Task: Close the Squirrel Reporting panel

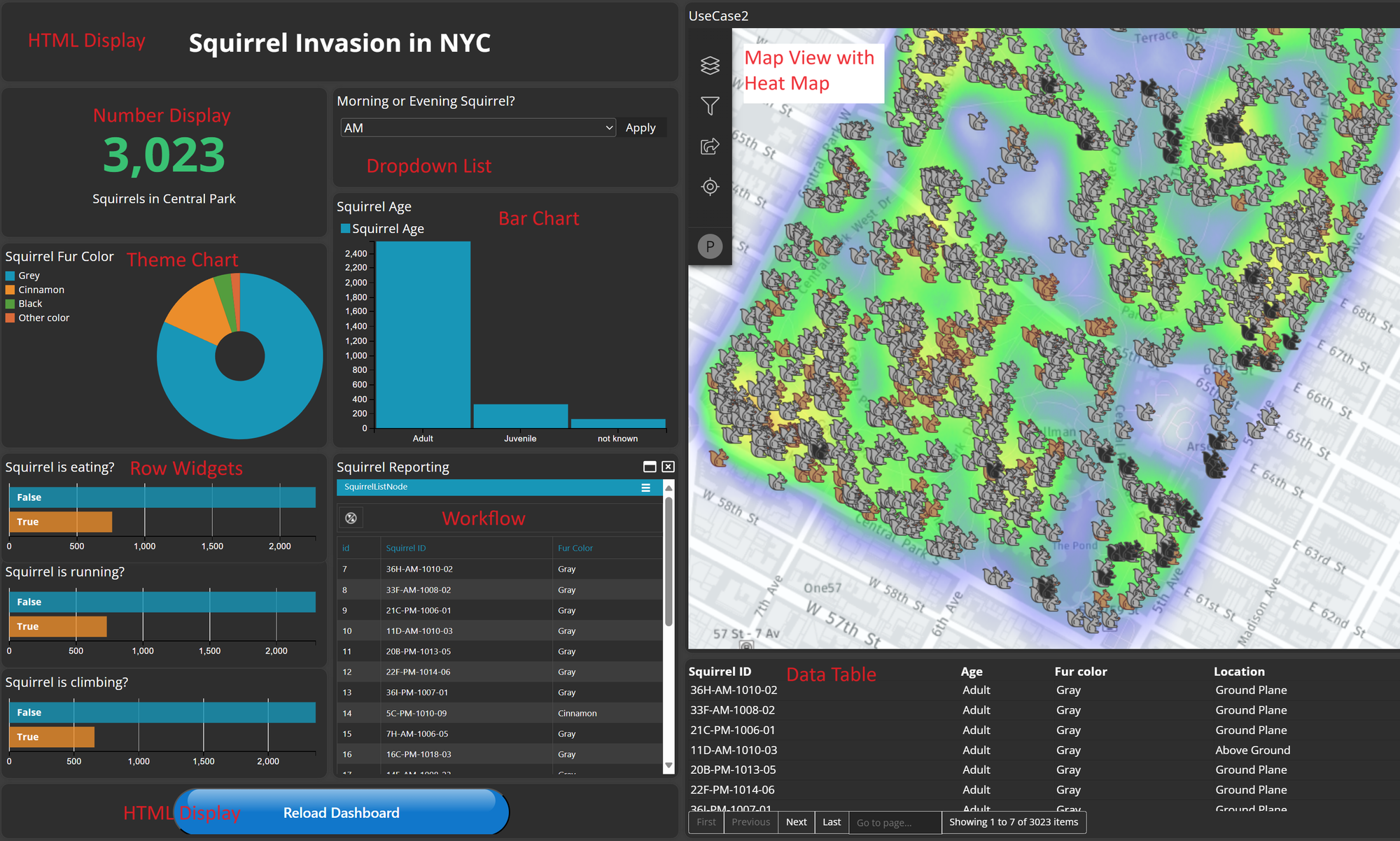Action: tap(668, 467)
